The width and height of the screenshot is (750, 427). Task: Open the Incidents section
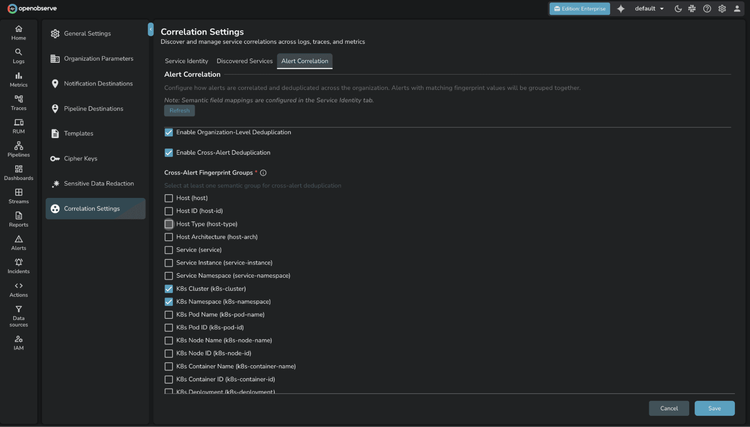point(18,265)
